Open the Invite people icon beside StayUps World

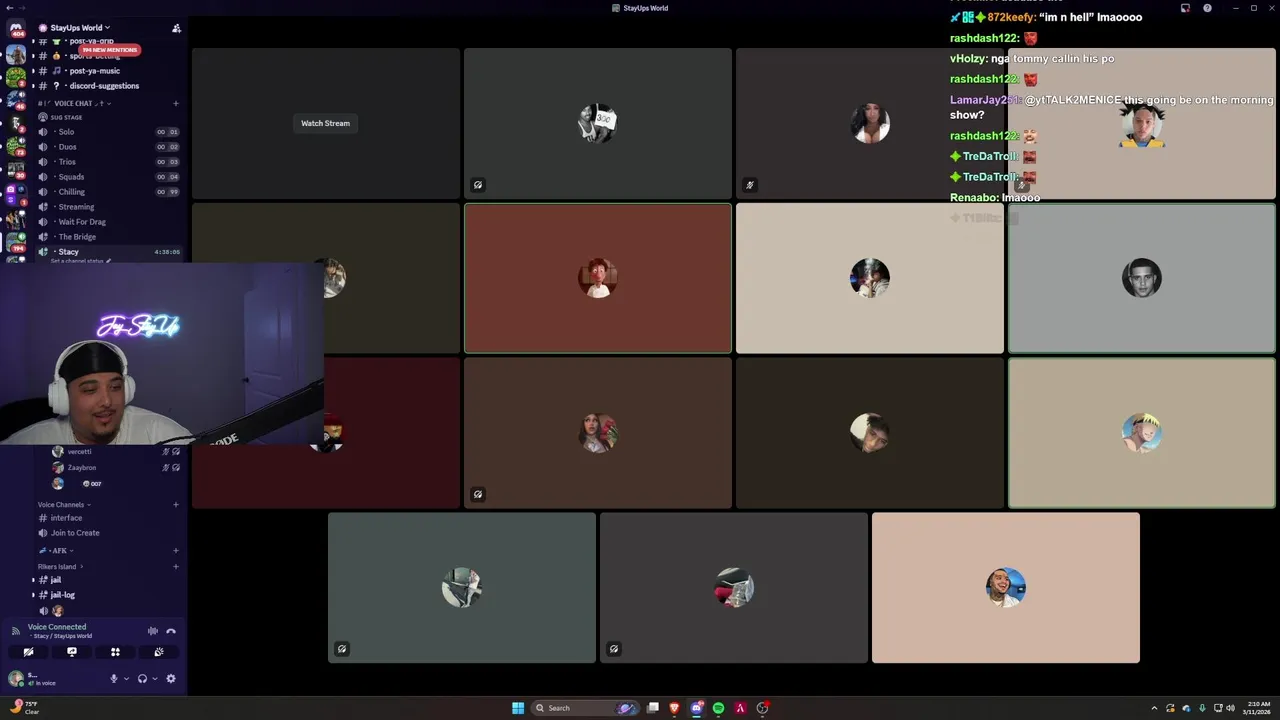[x=176, y=28]
